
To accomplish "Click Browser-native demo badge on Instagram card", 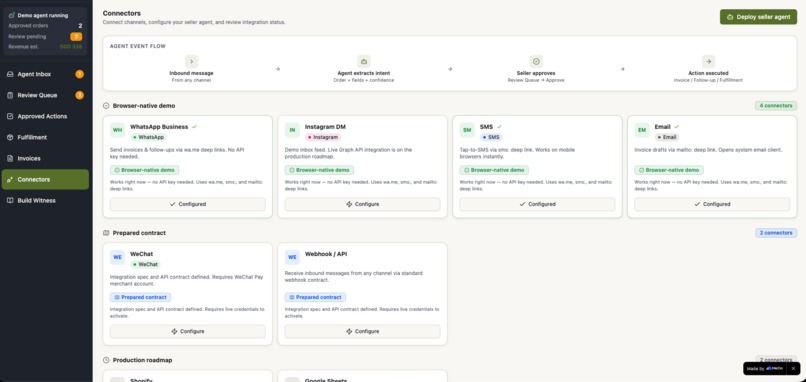I will (x=319, y=170).
